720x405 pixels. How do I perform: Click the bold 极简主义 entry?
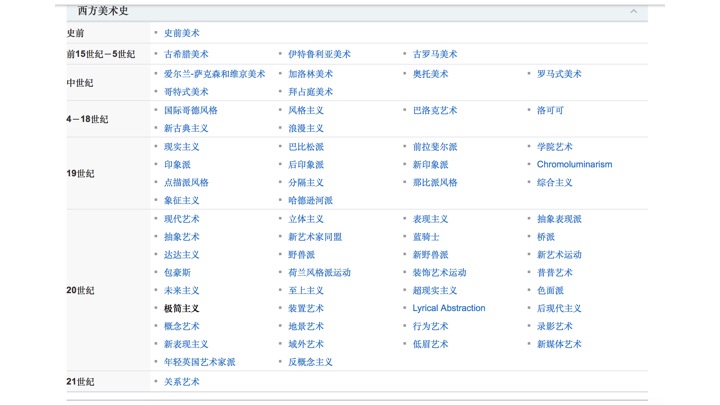point(182,309)
